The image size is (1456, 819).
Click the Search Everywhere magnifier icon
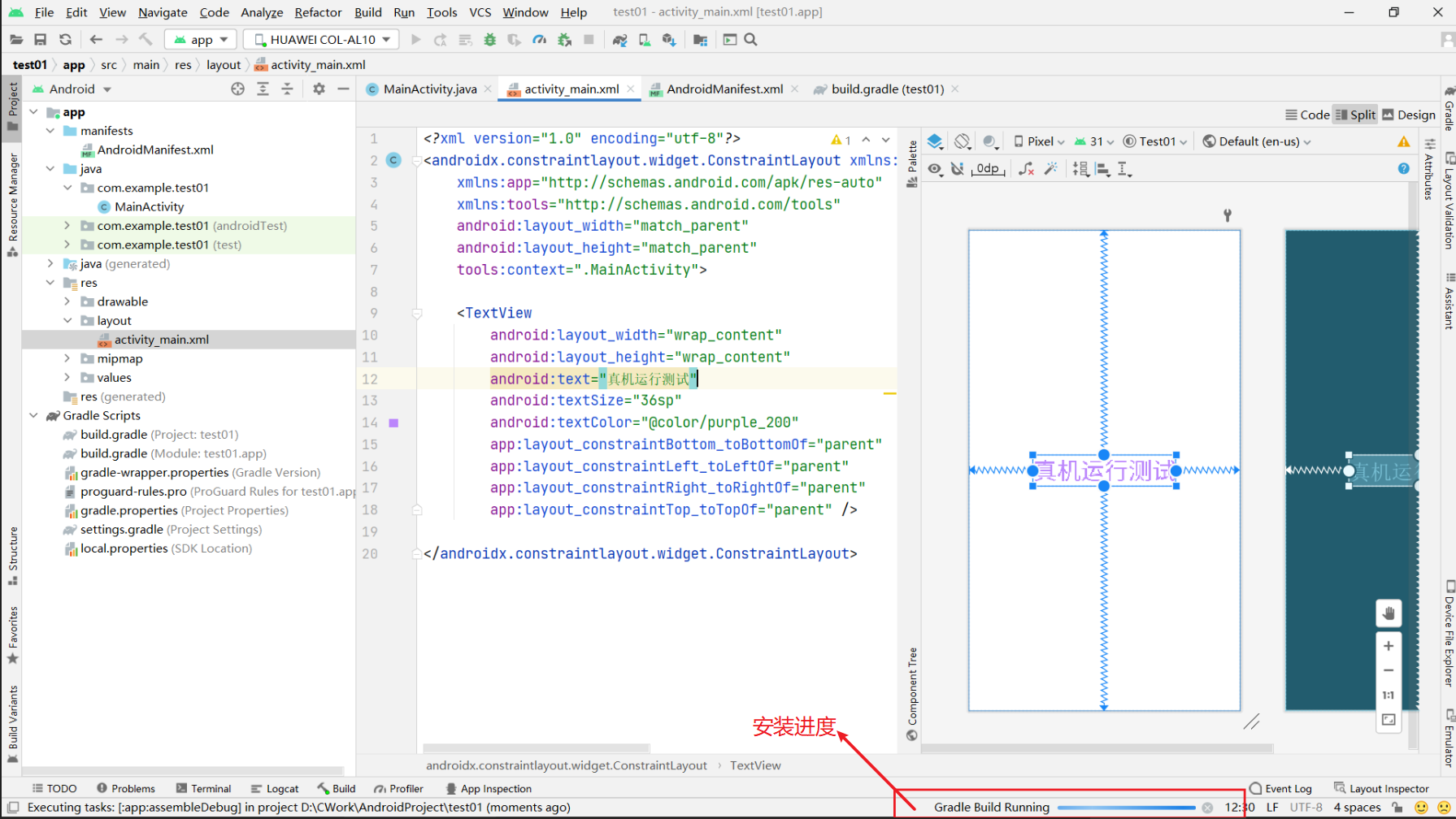coord(750,40)
